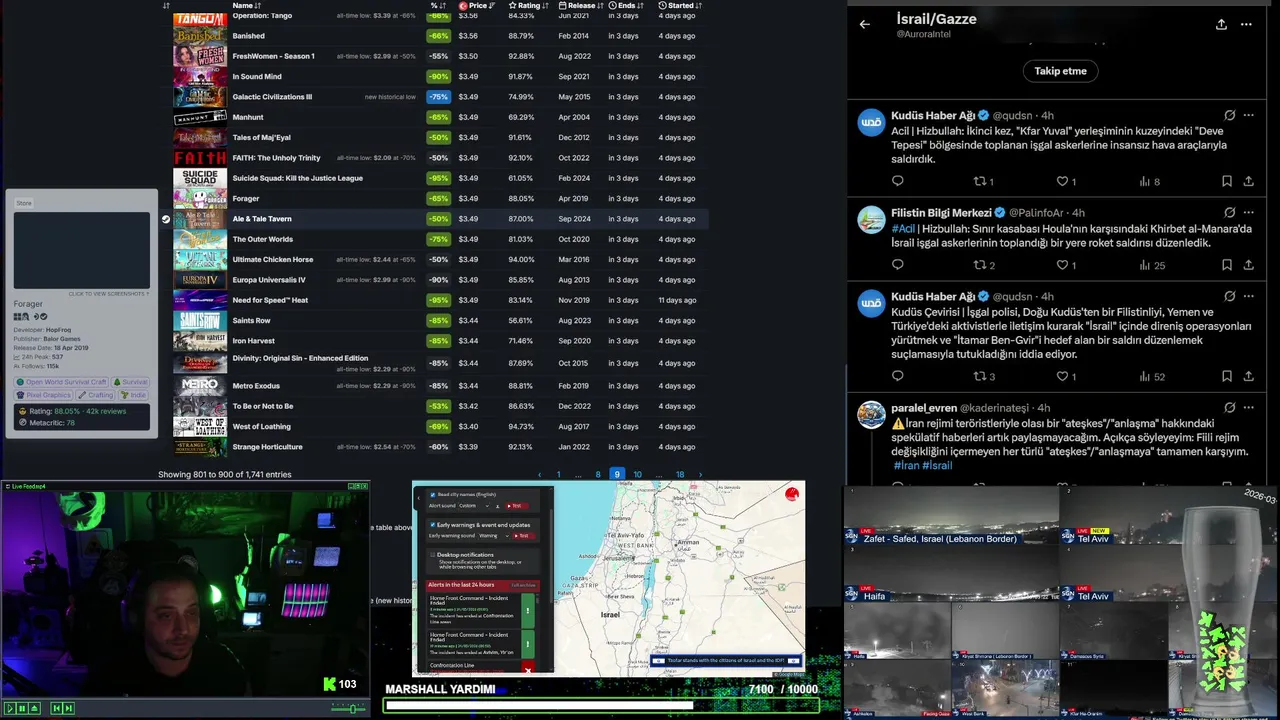Open the Store tab in Forager popup
Screen dimensions: 1280x720
point(24,203)
